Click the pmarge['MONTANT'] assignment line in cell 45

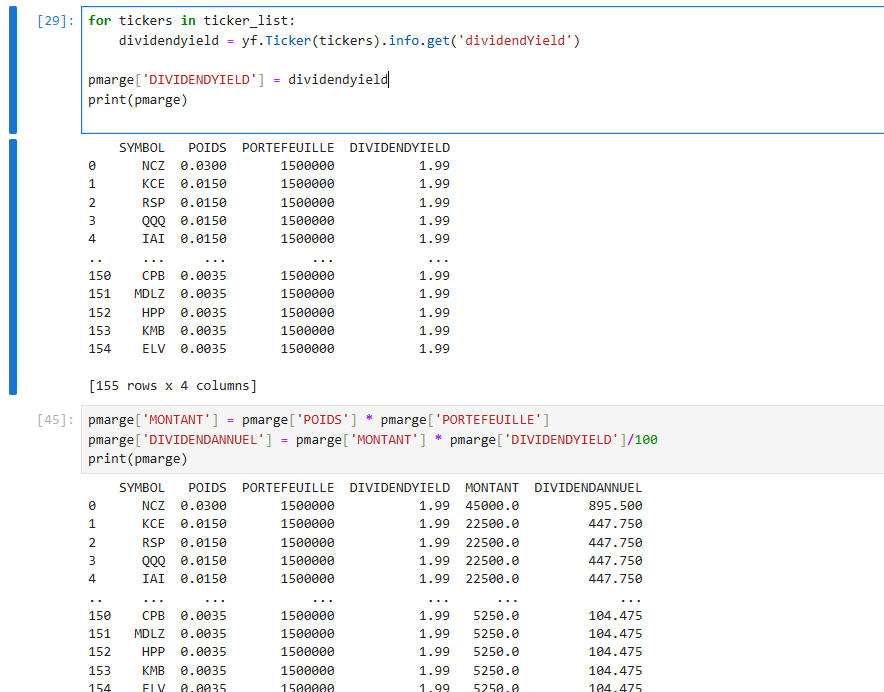[x=319, y=420]
